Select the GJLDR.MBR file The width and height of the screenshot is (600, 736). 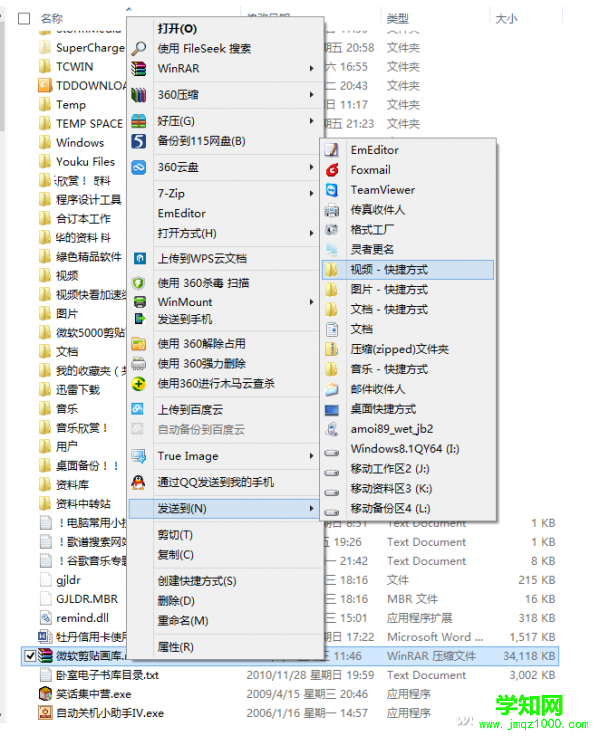click(x=87, y=599)
